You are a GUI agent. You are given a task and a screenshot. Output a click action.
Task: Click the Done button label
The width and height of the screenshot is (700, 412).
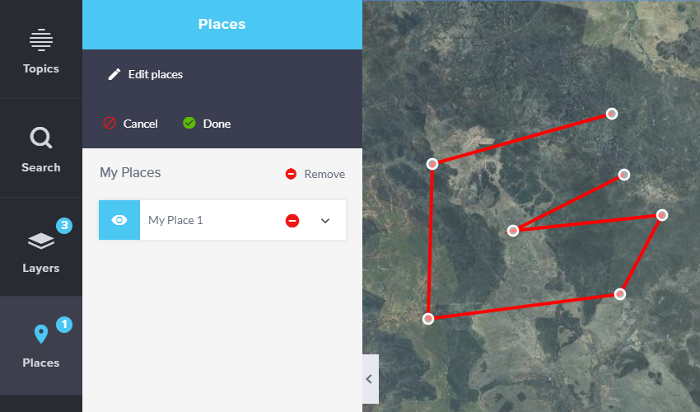click(216, 124)
